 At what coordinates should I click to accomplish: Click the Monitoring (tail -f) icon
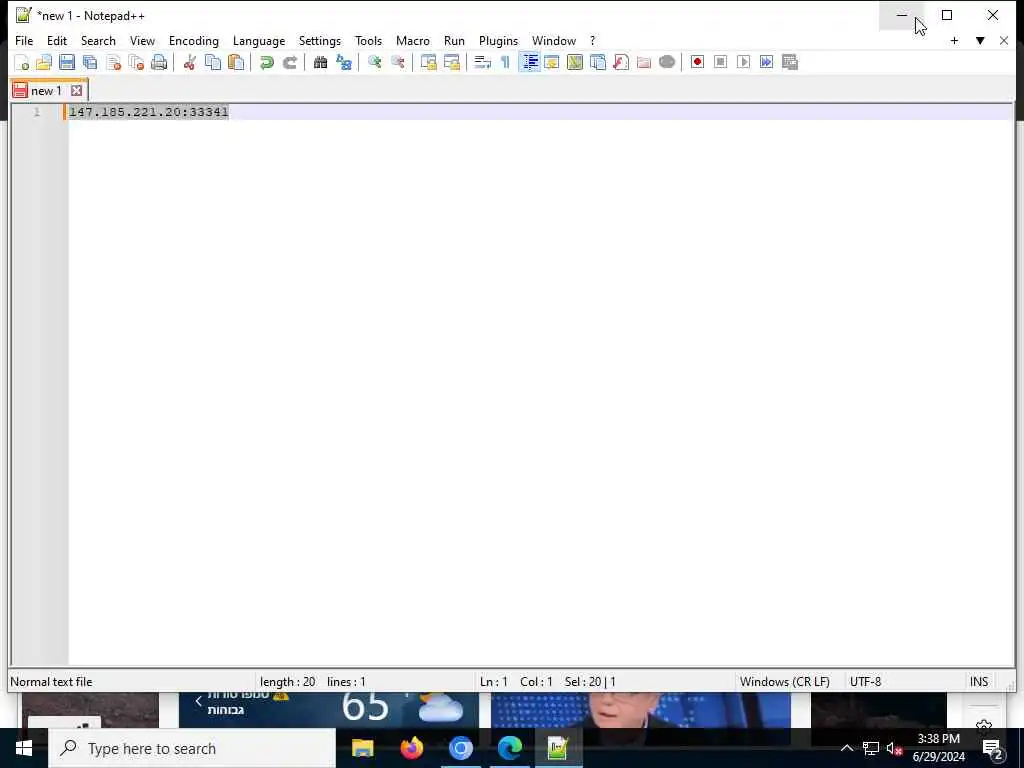667,62
